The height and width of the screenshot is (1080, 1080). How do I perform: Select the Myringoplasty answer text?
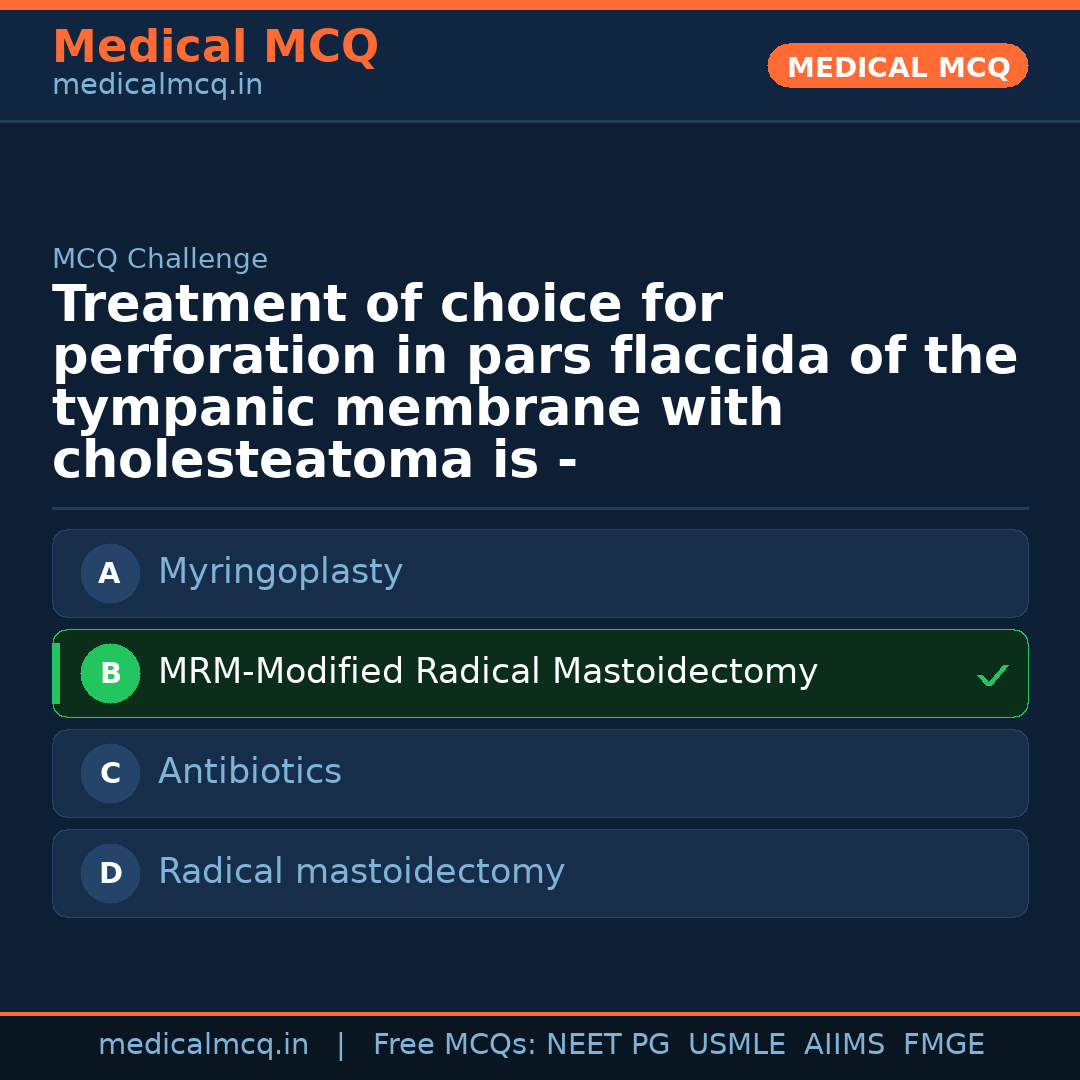(x=280, y=572)
